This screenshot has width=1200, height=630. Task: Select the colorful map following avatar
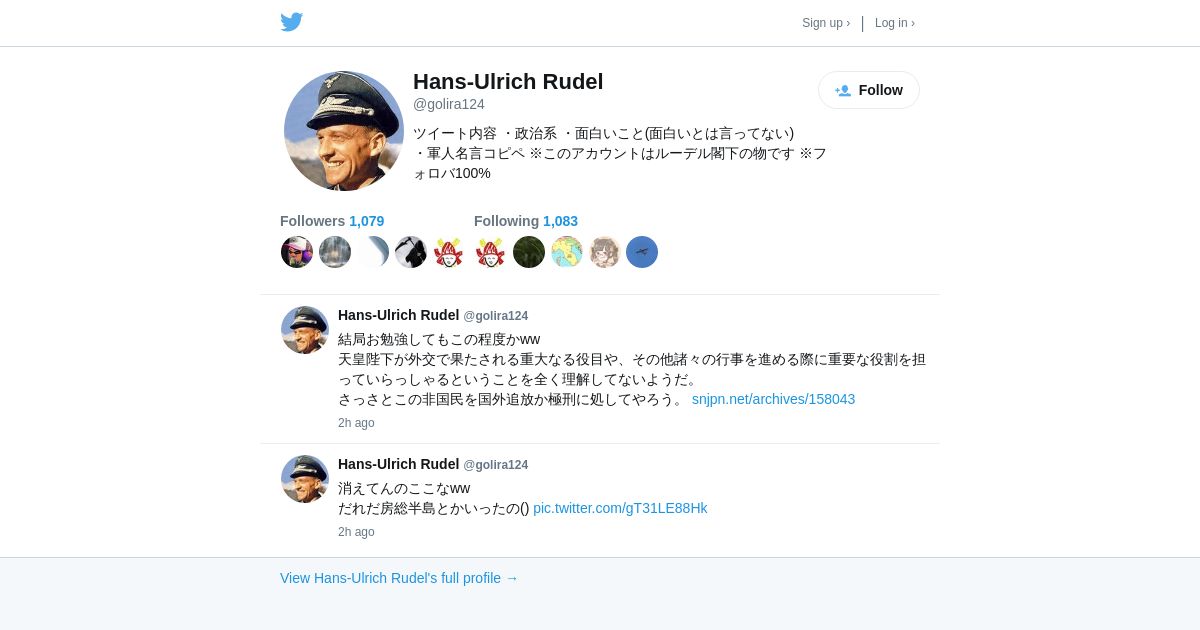[x=567, y=252]
